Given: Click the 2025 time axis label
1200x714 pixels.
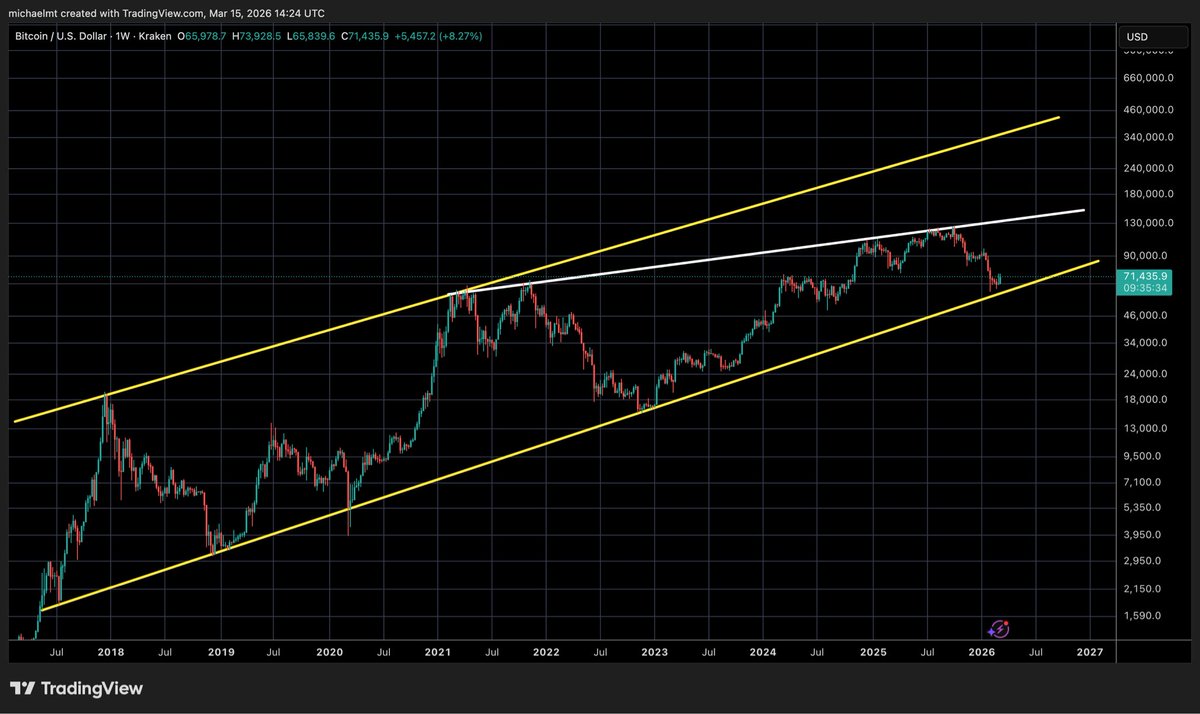Looking at the screenshot, I should (x=873, y=652).
